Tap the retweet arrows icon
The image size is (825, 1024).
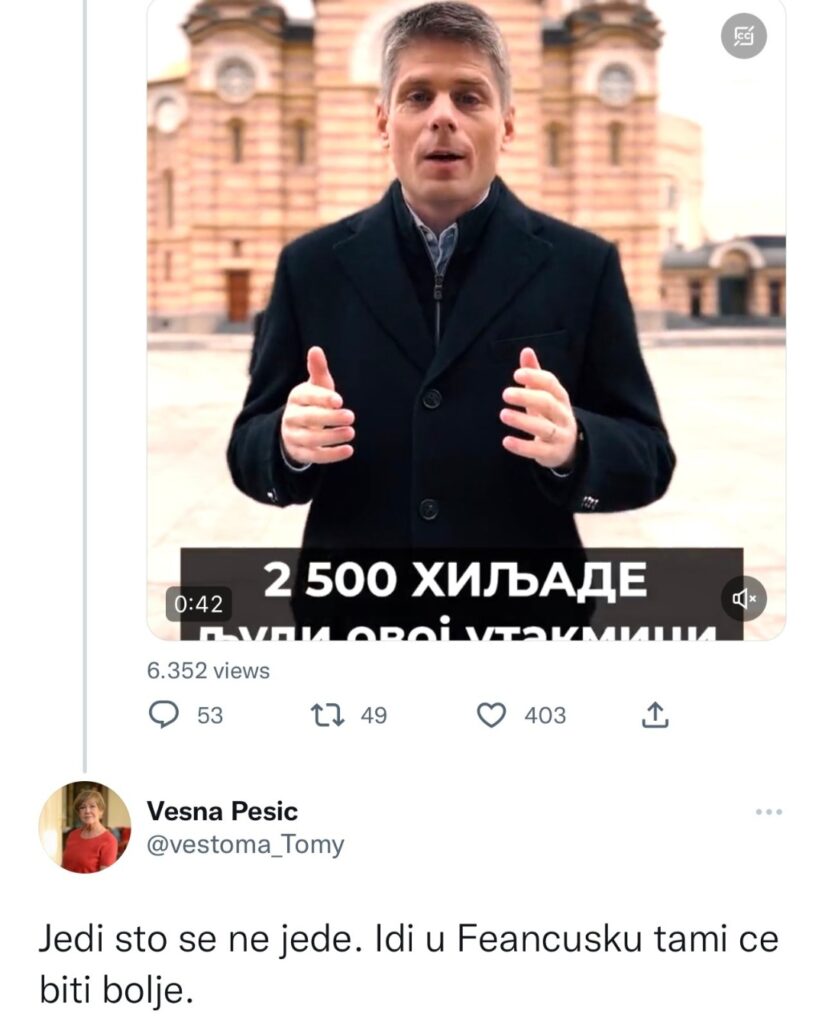326,715
